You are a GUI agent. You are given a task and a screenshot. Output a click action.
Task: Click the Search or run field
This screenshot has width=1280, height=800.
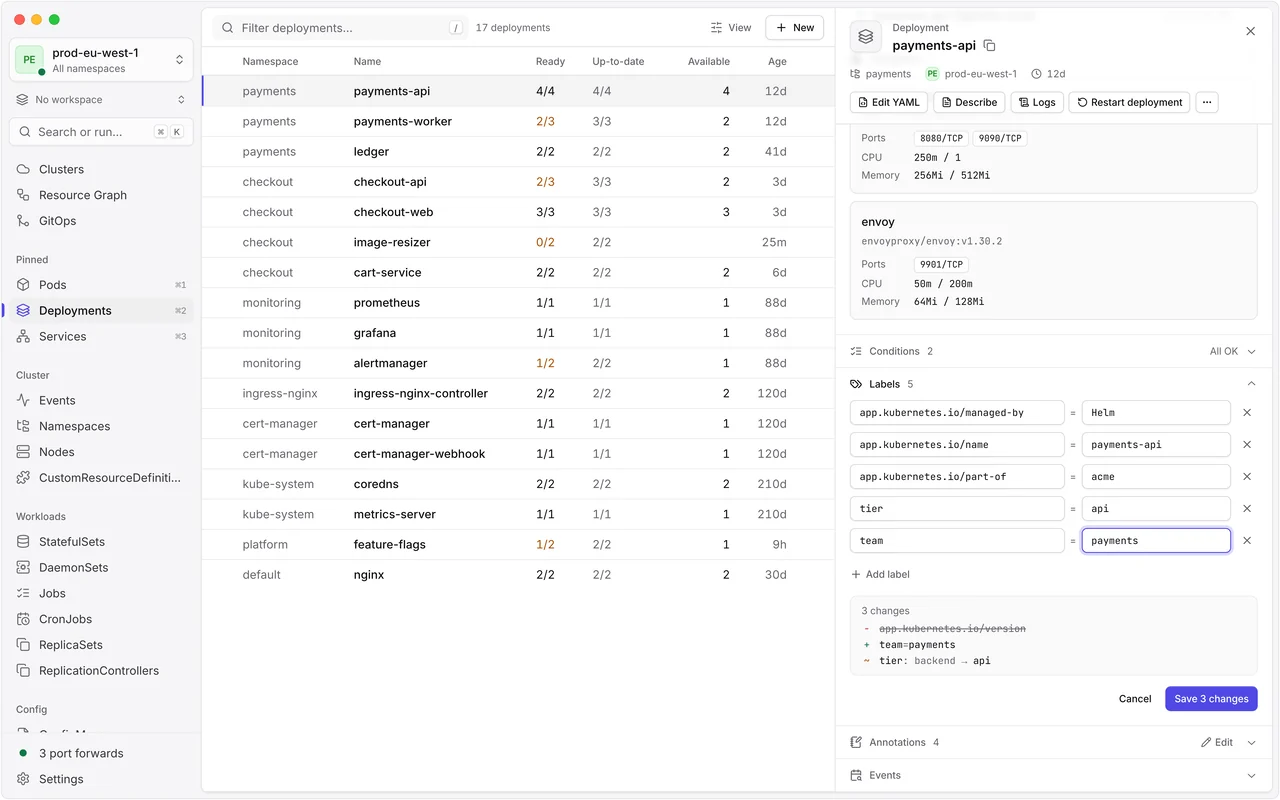[x=101, y=132]
